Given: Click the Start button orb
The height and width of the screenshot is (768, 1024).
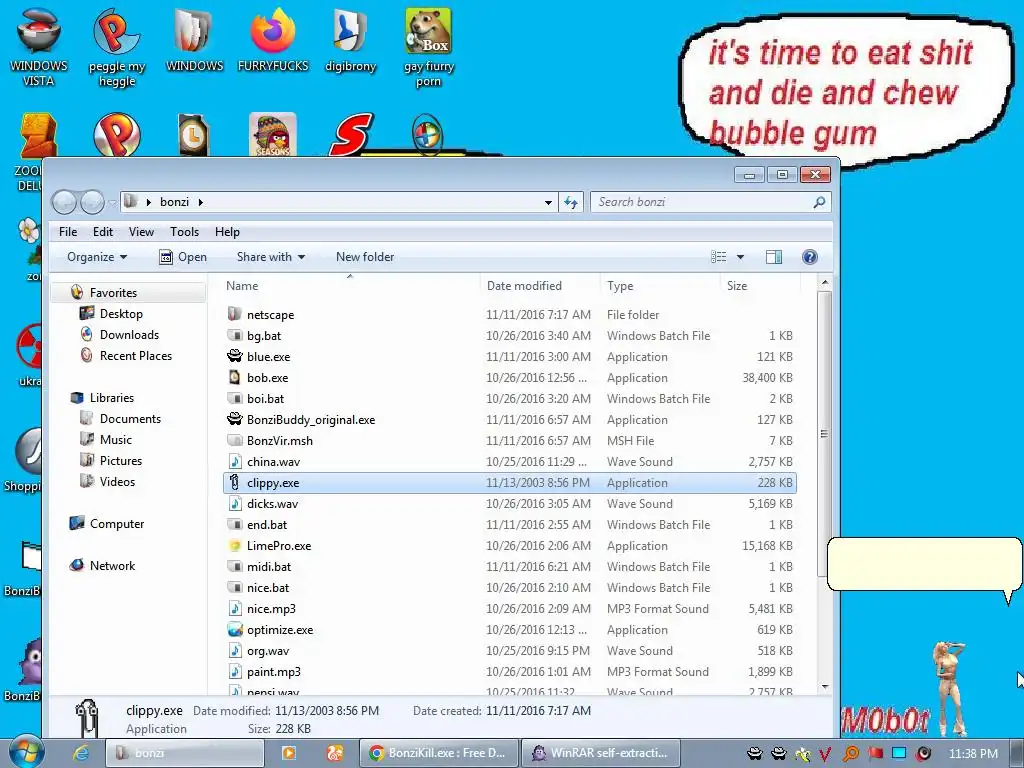Looking at the screenshot, I should pyautogui.click(x=26, y=752).
